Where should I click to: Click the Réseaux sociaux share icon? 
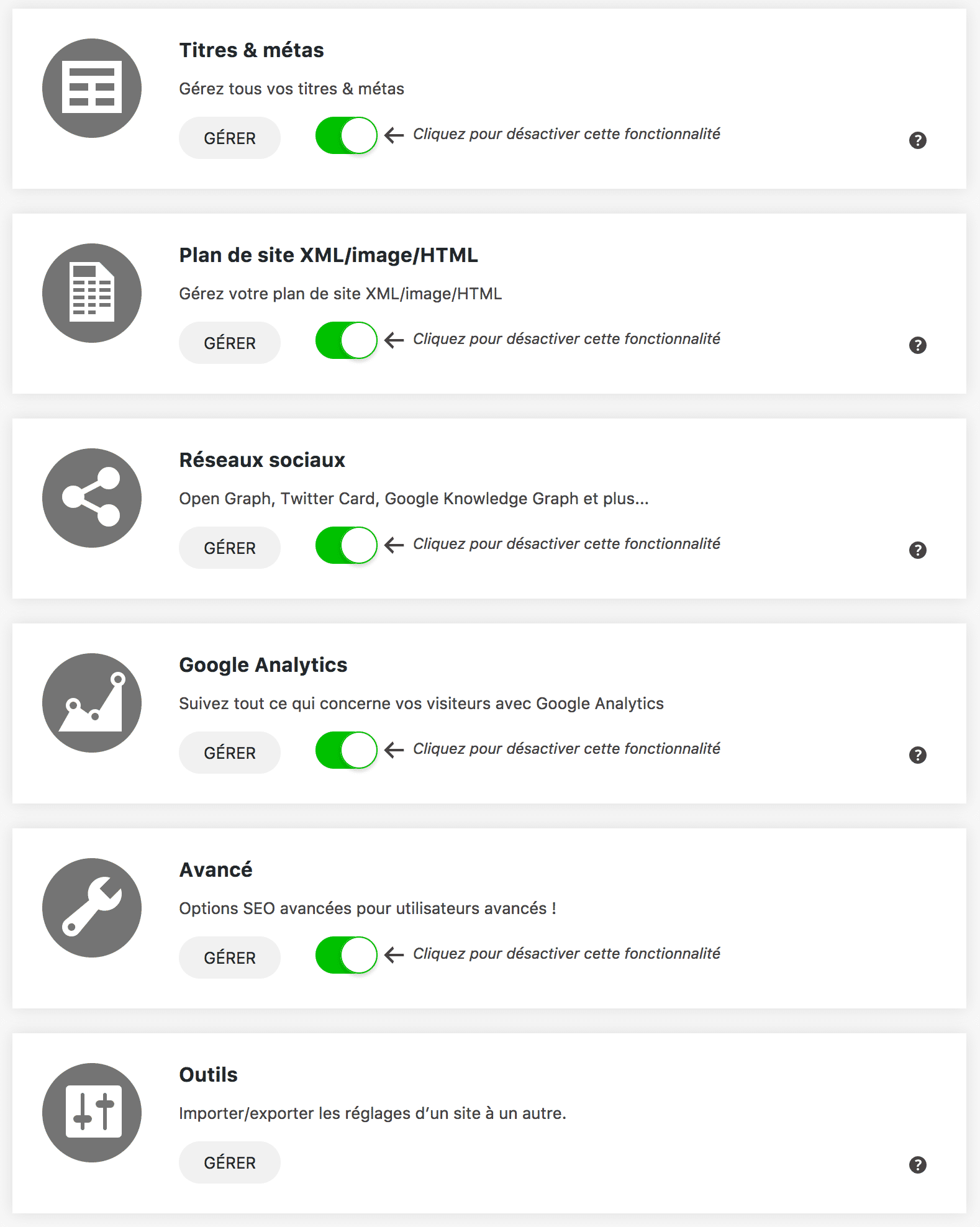coord(92,497)
